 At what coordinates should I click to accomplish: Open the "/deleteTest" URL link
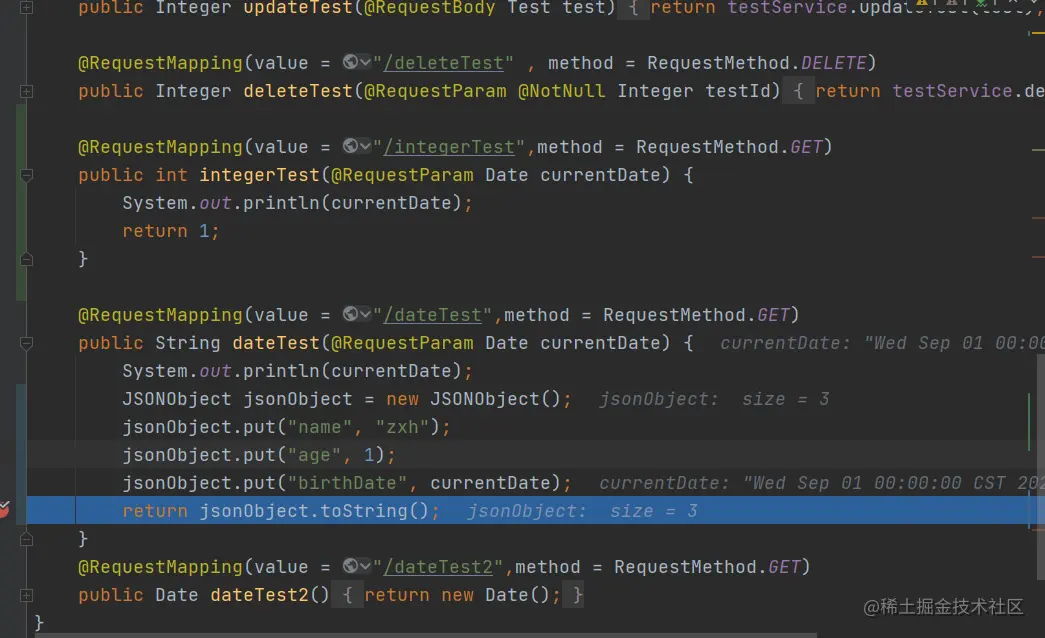(x=443, y=63)
